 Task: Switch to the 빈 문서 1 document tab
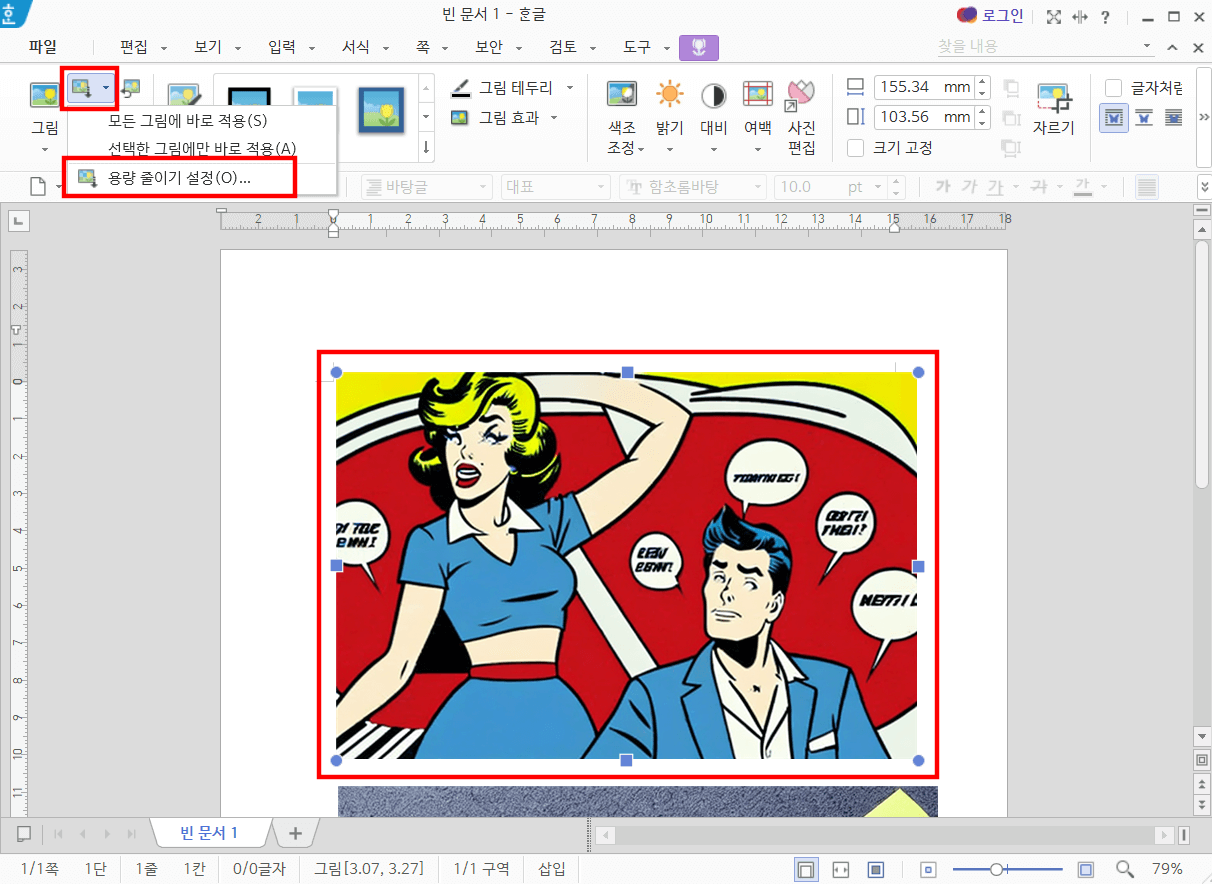[x=209, y=833]
